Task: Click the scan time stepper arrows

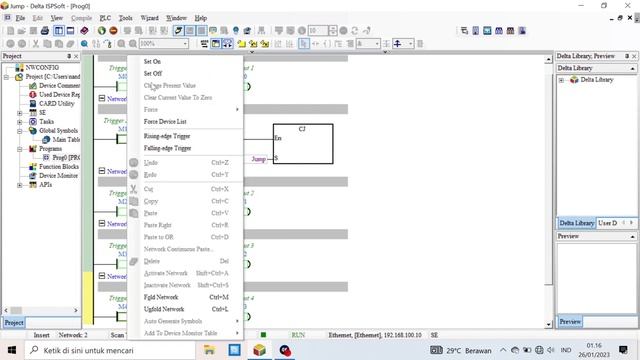Action: [333, 31]
